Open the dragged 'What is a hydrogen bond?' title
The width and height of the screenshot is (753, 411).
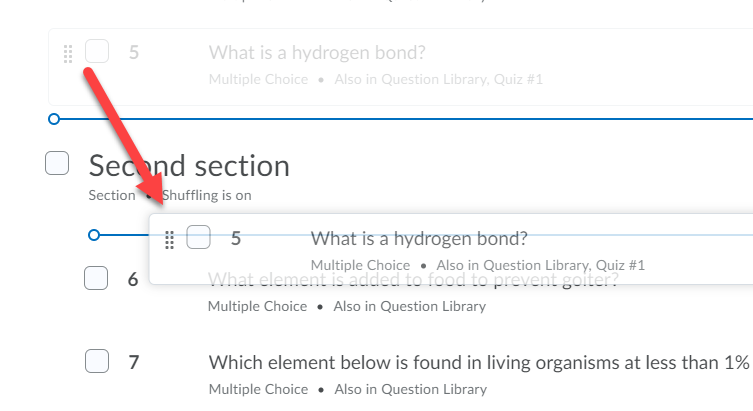point(419,239)
